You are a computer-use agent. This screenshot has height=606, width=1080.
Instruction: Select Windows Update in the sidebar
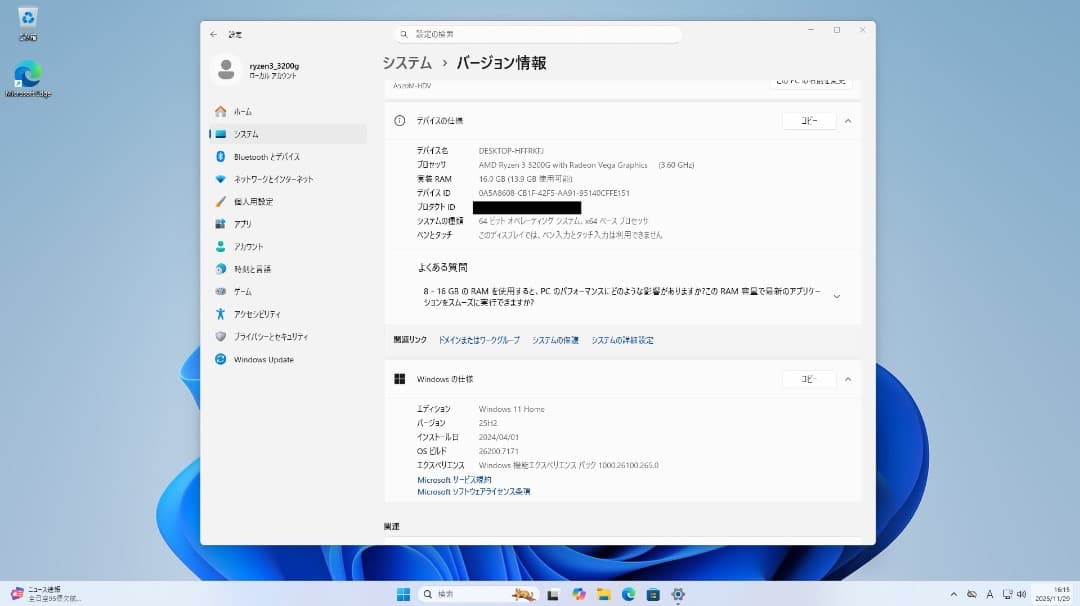pyautogui.click(x=267, y=359)
